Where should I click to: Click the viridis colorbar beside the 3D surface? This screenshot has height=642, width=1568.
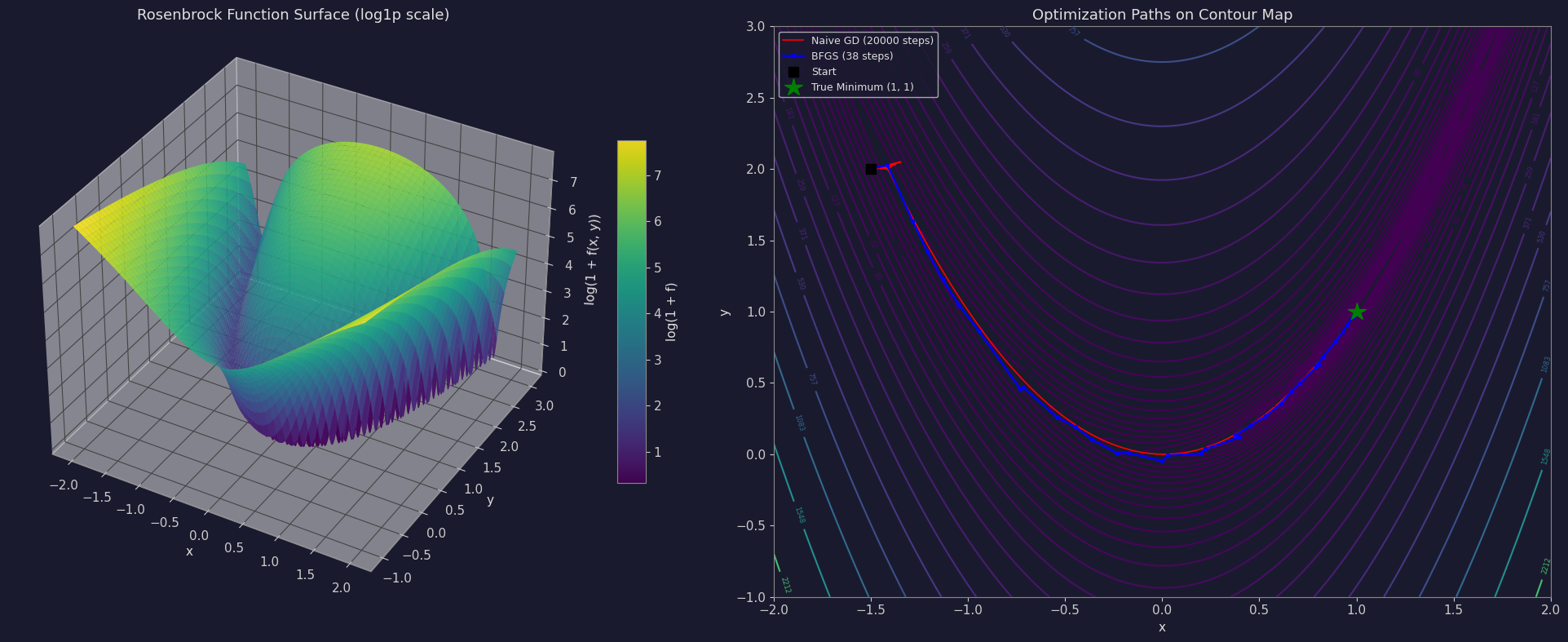631,312
